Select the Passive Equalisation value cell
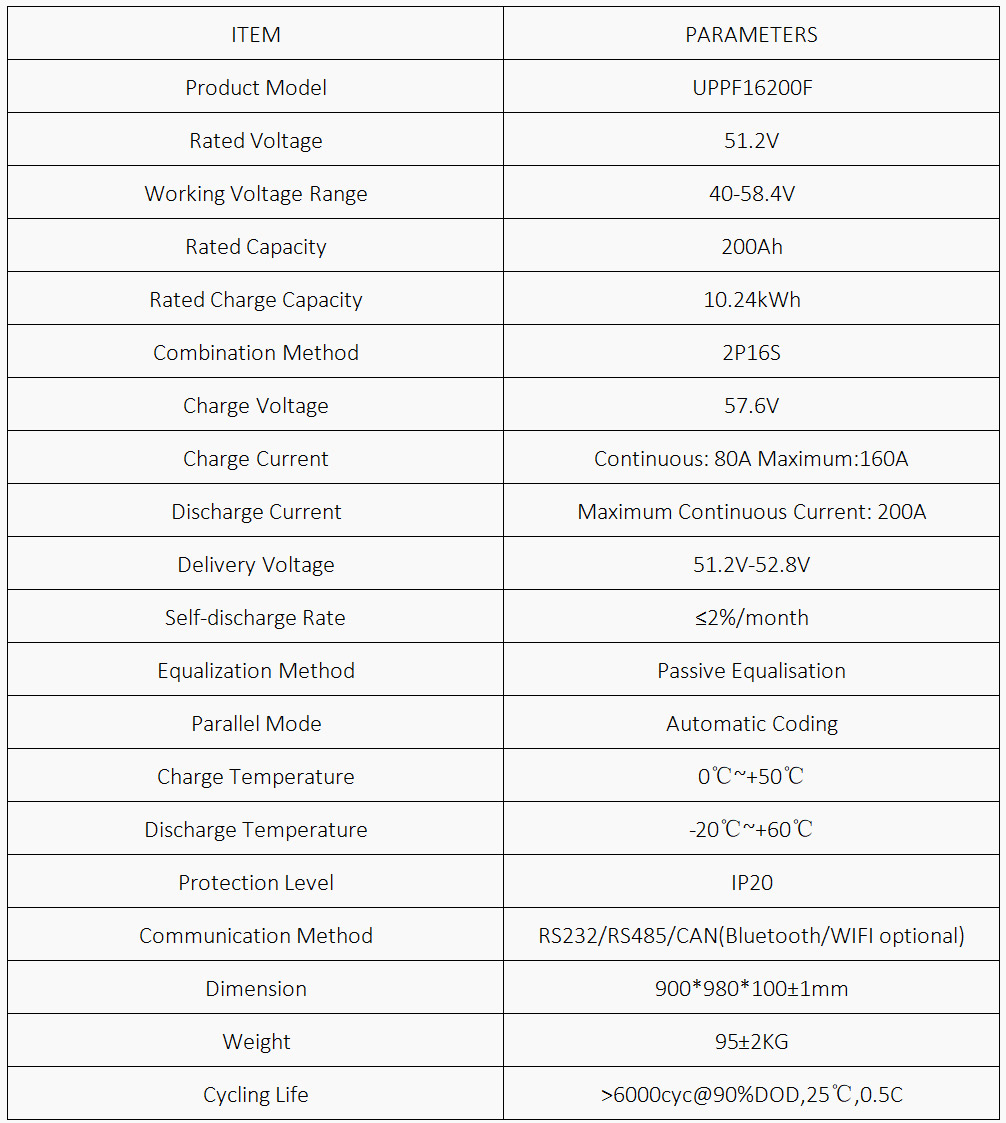The width and height of the screenshot is (1006, 1123). 751,671
